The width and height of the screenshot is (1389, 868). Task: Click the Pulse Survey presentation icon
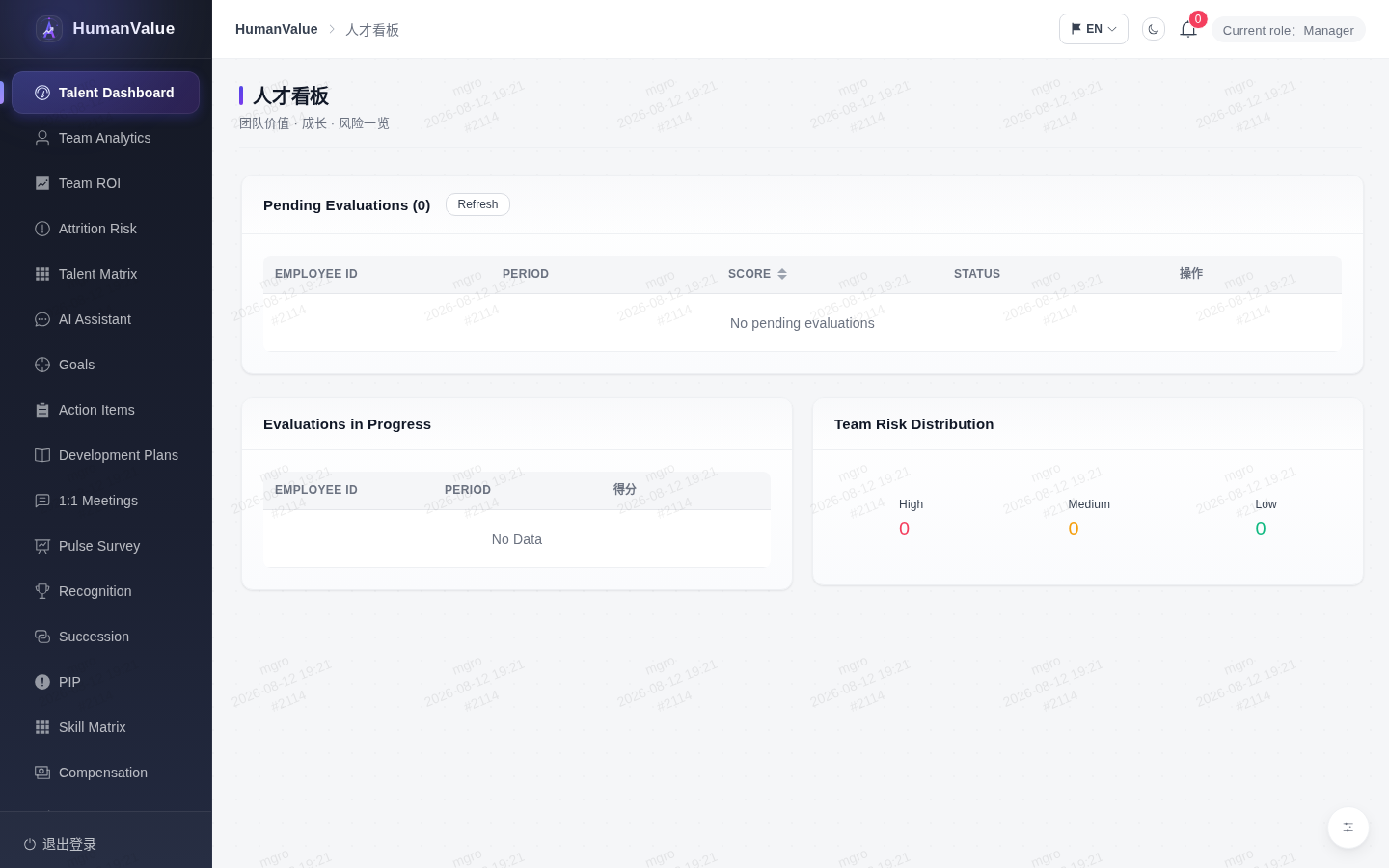click(x=42, y=546)
